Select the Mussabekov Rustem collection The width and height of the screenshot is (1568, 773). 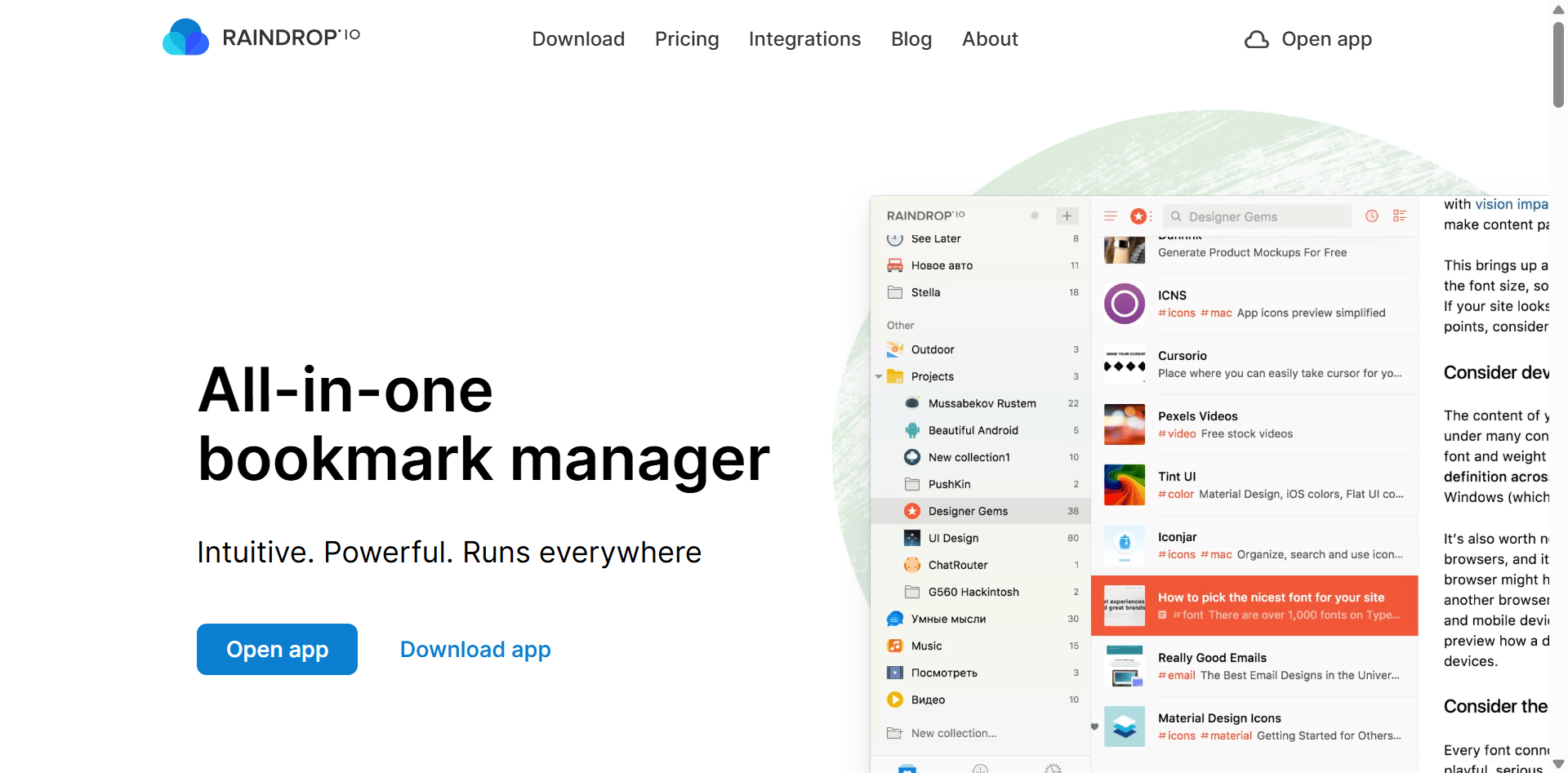tap(980, 403)
